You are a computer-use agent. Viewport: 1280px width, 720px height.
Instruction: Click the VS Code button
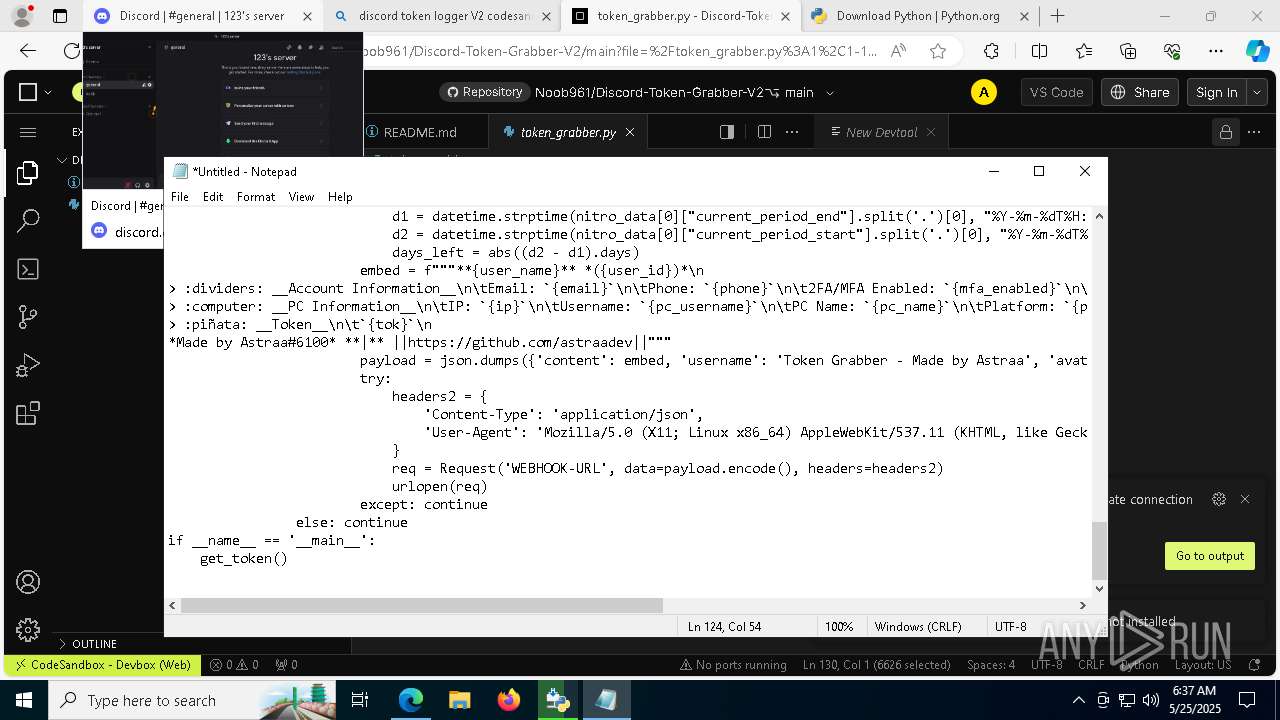click(1057, 92)
